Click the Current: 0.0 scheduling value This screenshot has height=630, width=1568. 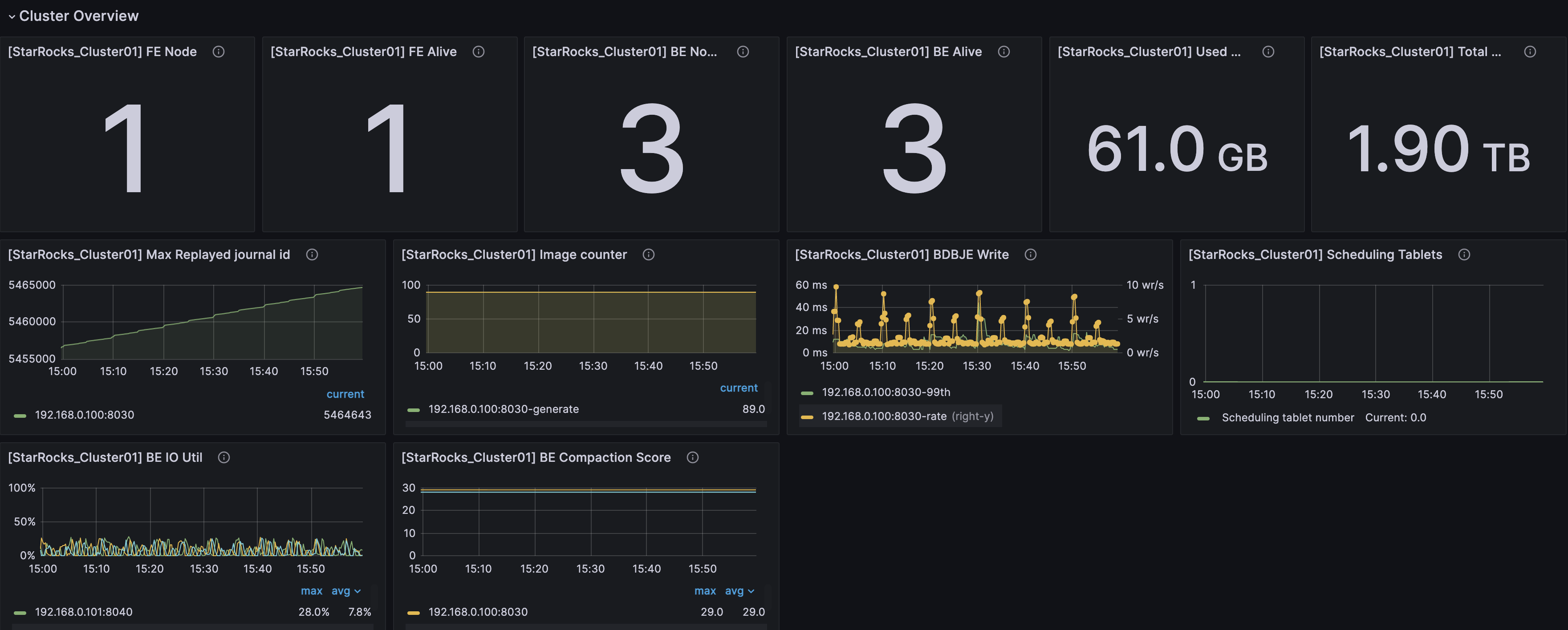tap(1395, 418)
